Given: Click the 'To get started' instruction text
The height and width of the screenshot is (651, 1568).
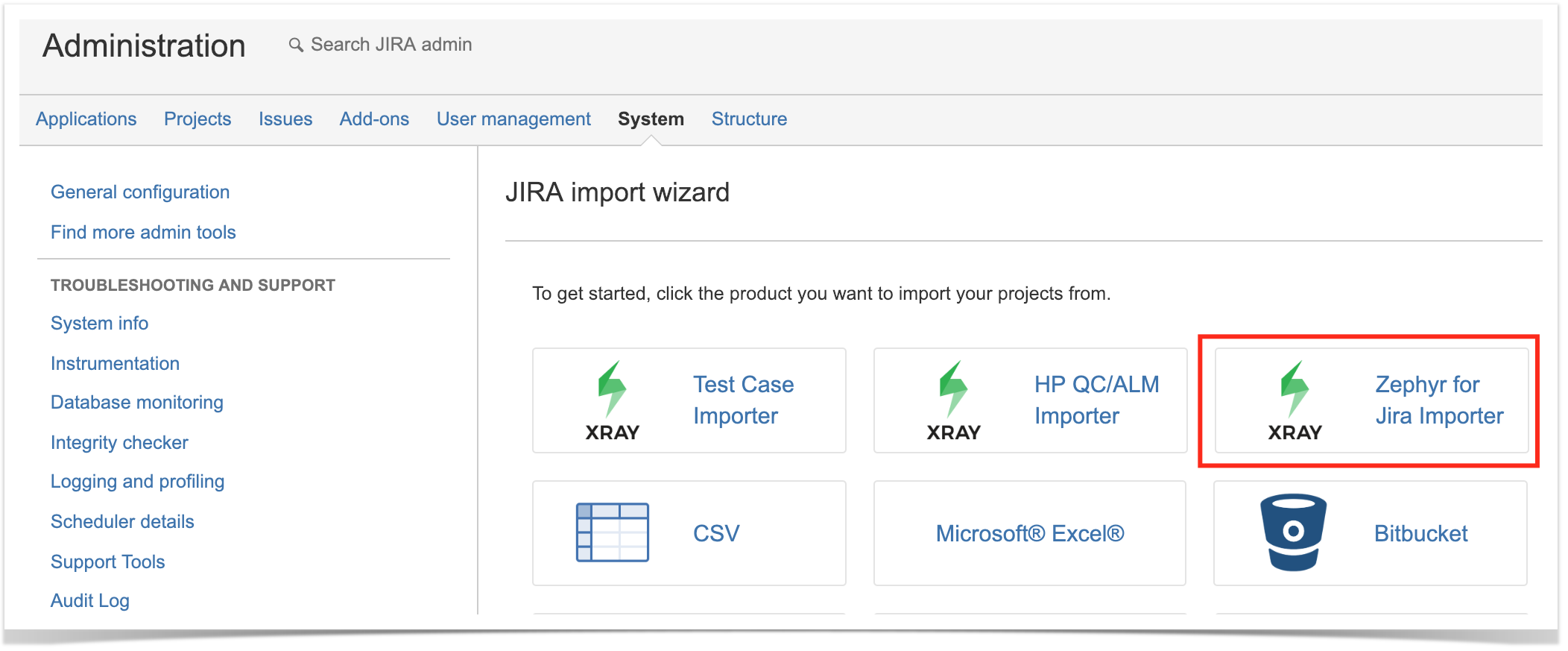Looking at the screenshot, I should click(821, 294).
